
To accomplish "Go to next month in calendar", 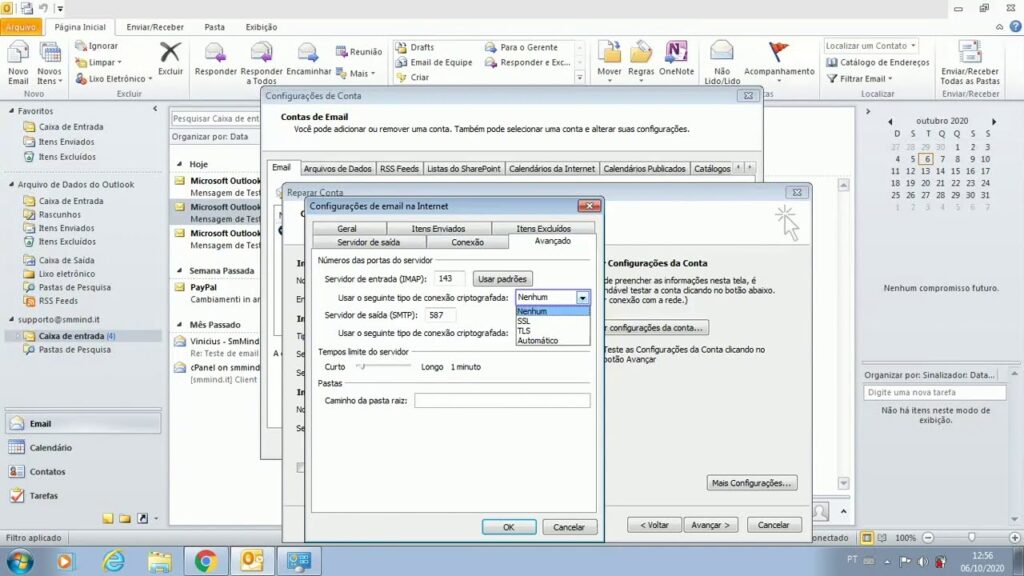I will [994, 121].
